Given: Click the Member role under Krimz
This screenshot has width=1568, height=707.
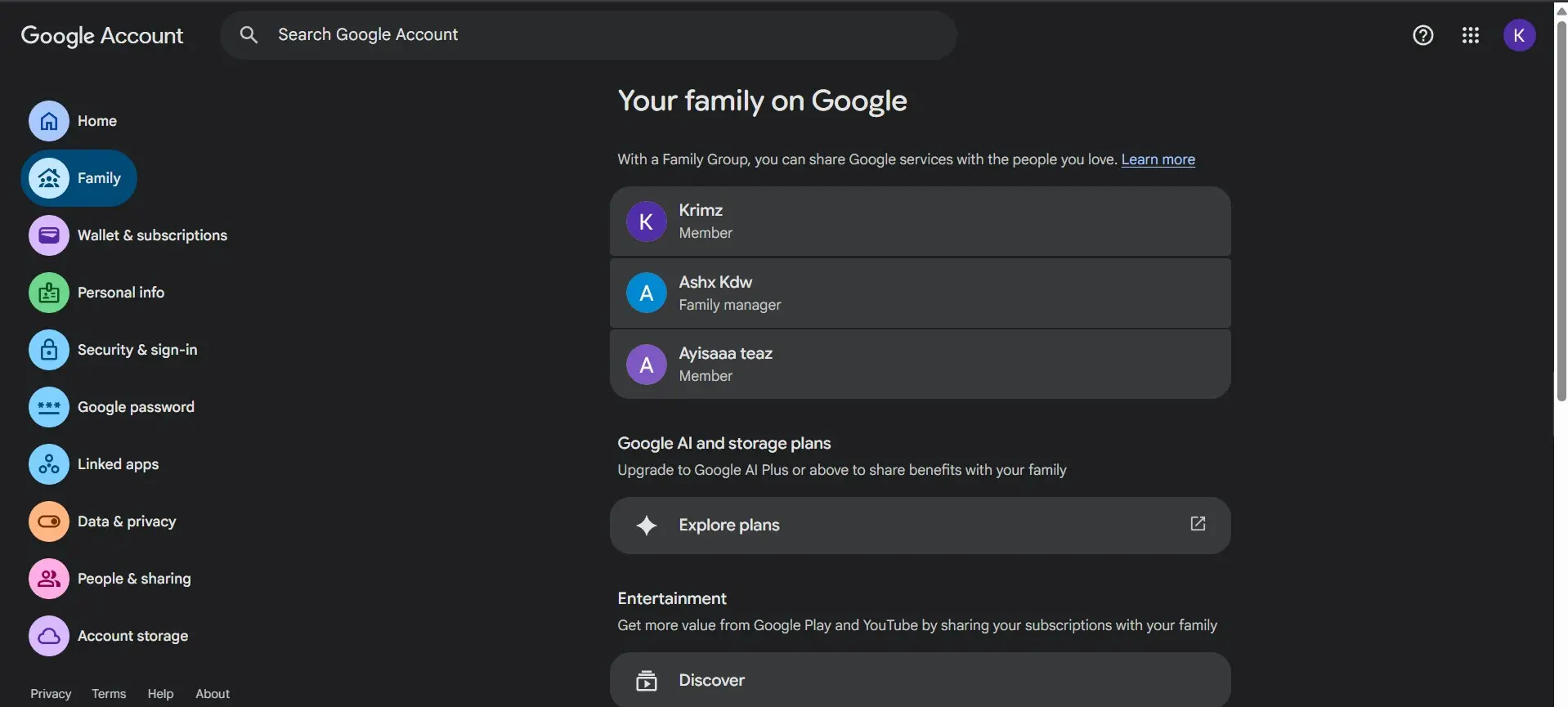Looking at the screenshot, I should click(x=706, y=233).
